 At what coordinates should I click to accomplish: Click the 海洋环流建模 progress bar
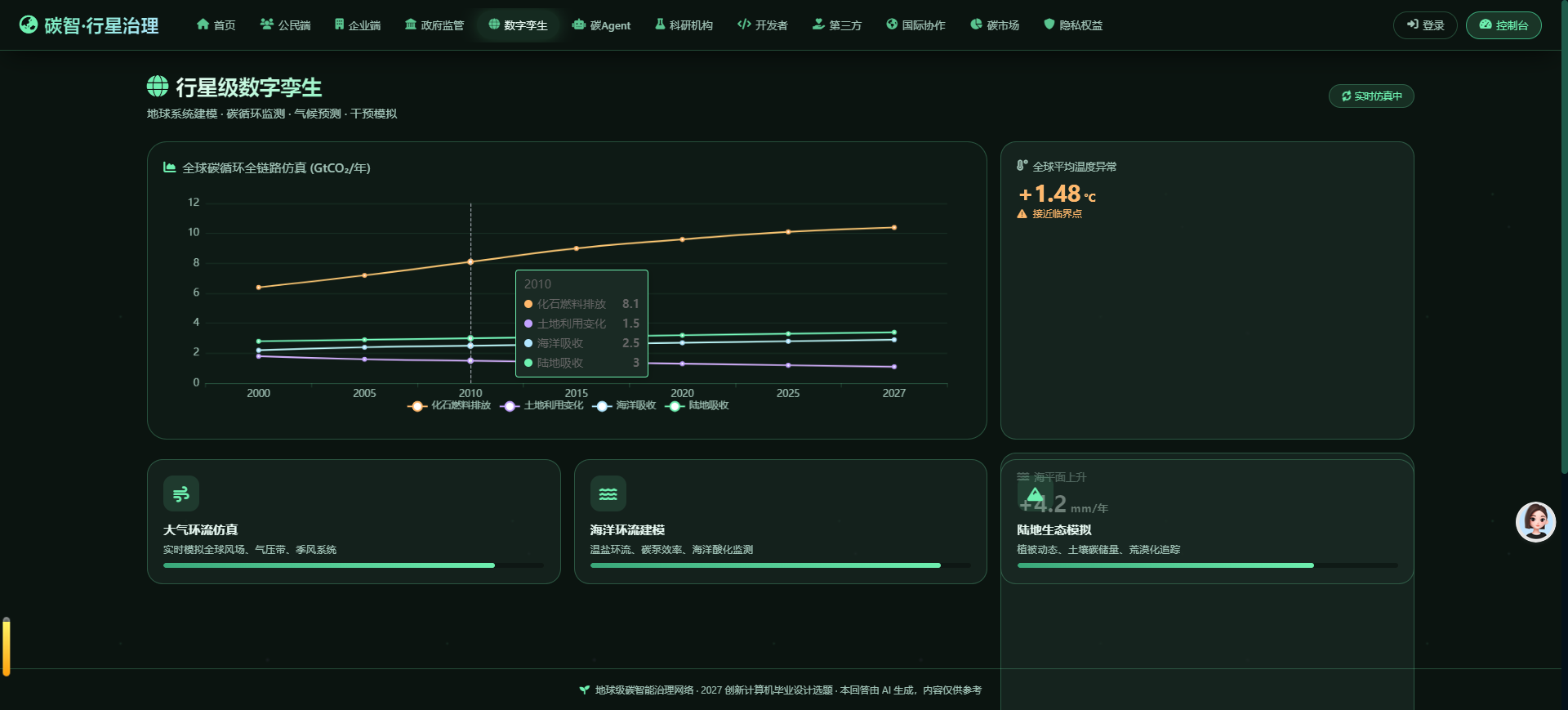781,565
